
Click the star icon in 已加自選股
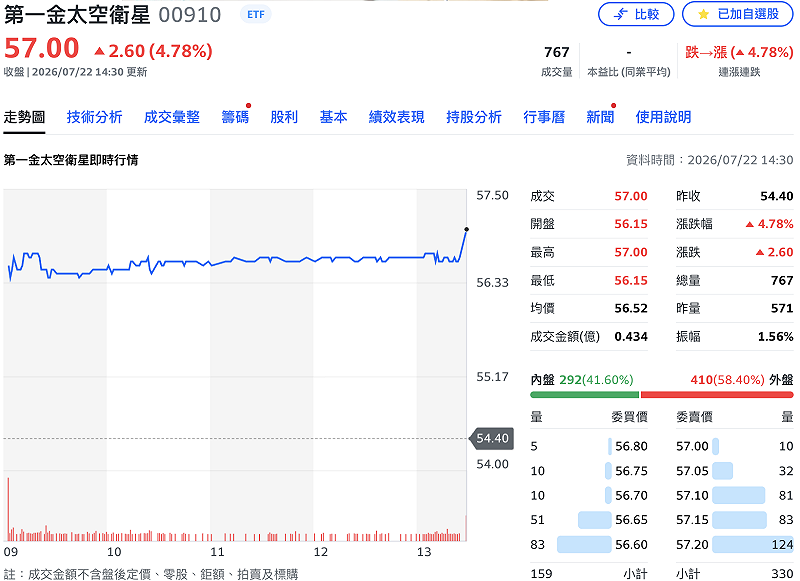[704, 14]
